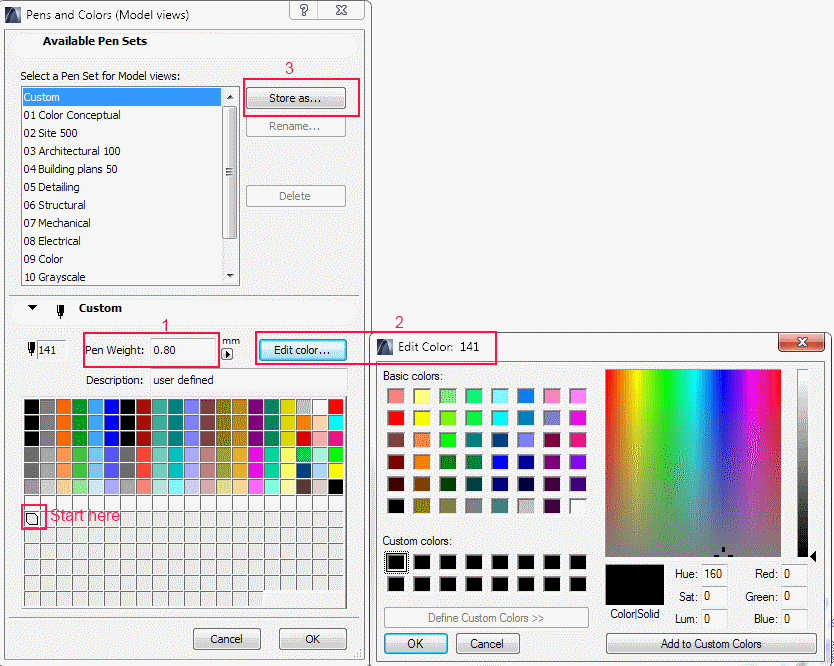Click the Description field reading user defined
The height and width of the screenshot is (666, 834).
pyautogui.click(x=248, y=380)
